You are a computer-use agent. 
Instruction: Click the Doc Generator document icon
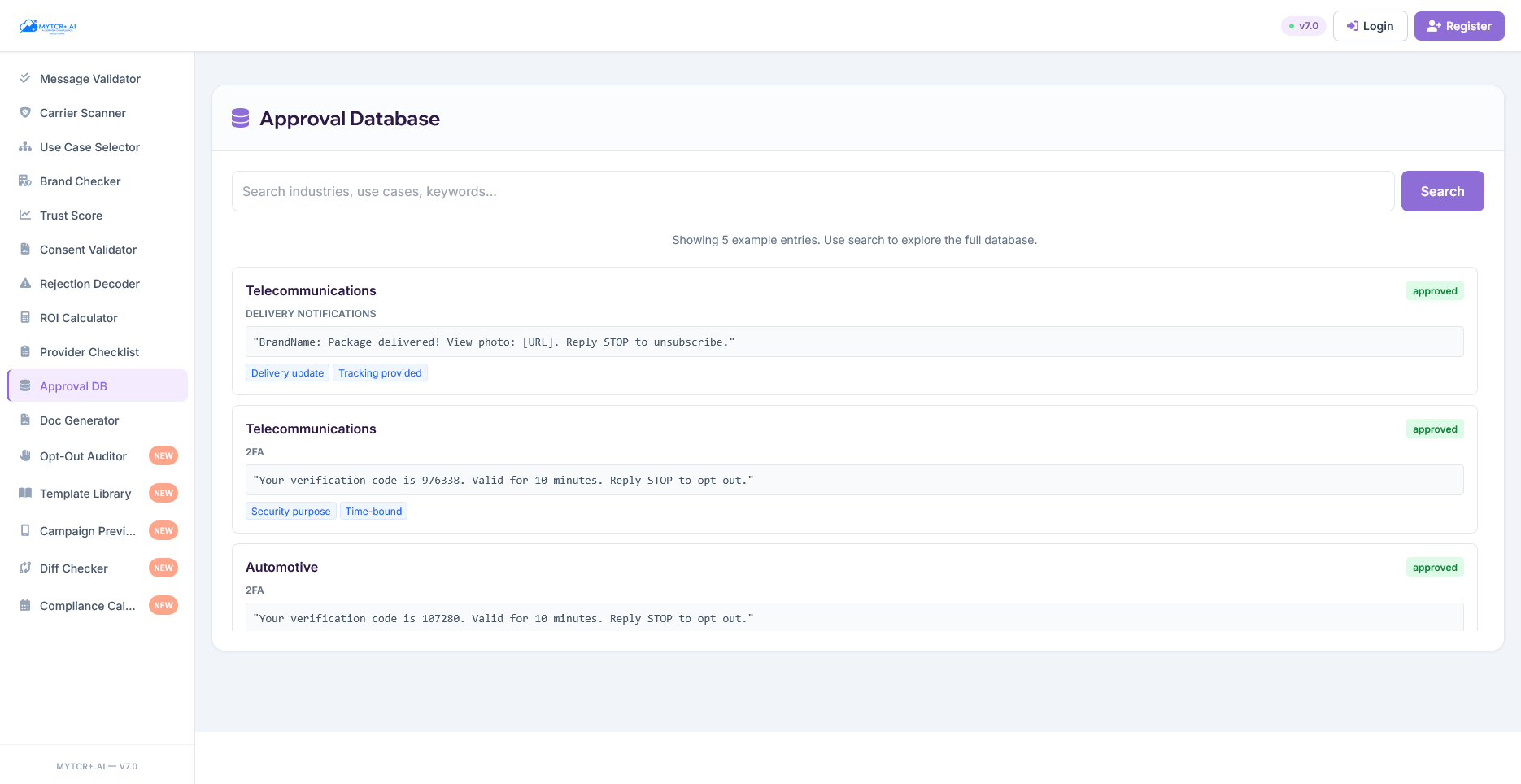click(x=25, y=420)
